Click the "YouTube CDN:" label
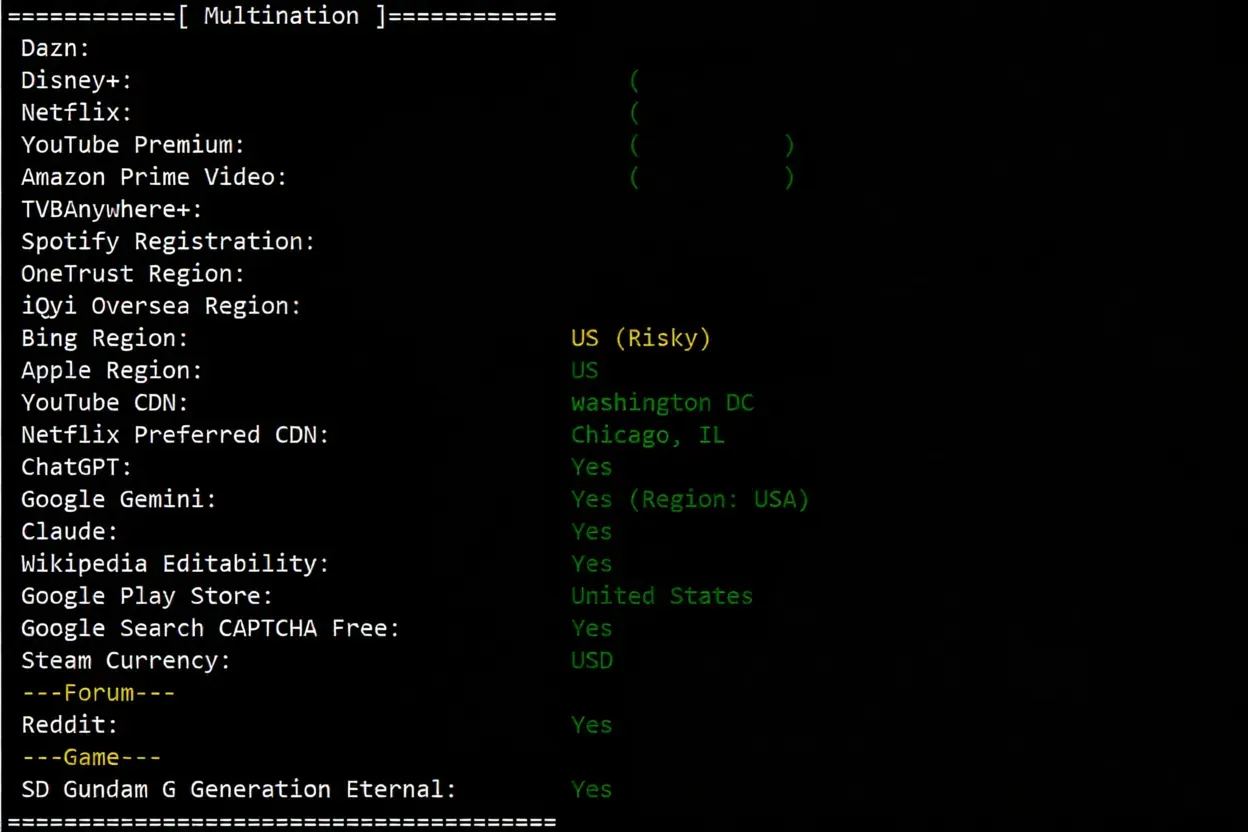The image size is (1248, 832). pyautogui.click(x=105, y=402)
